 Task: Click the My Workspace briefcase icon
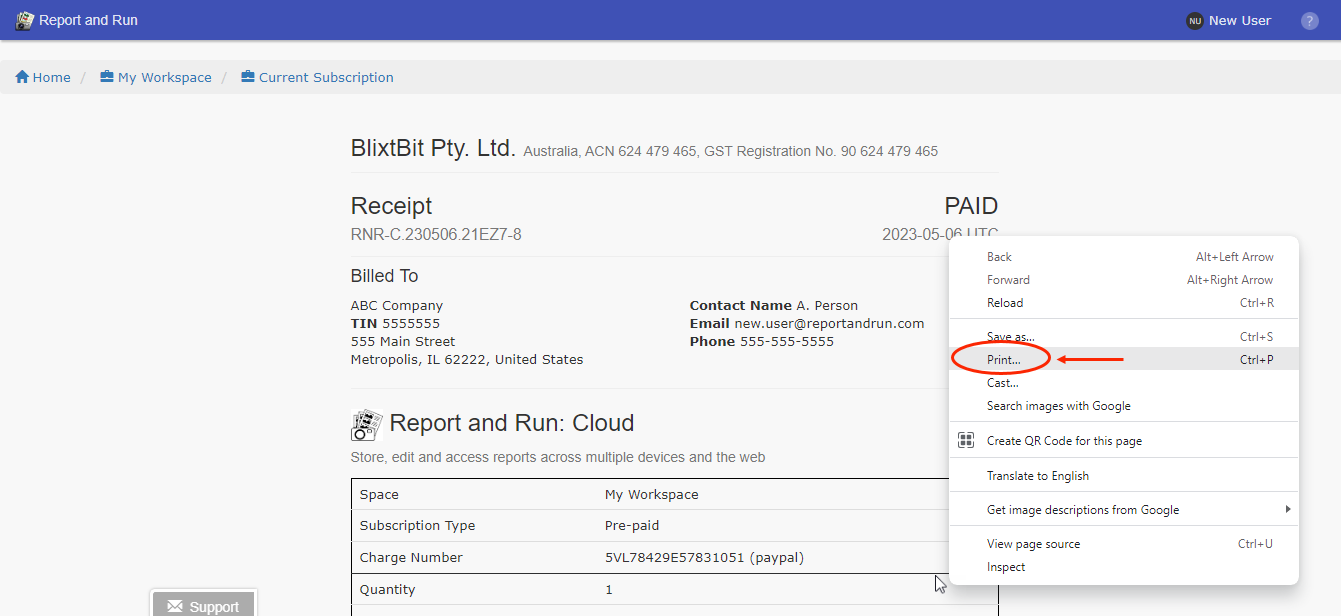(107, 77)
